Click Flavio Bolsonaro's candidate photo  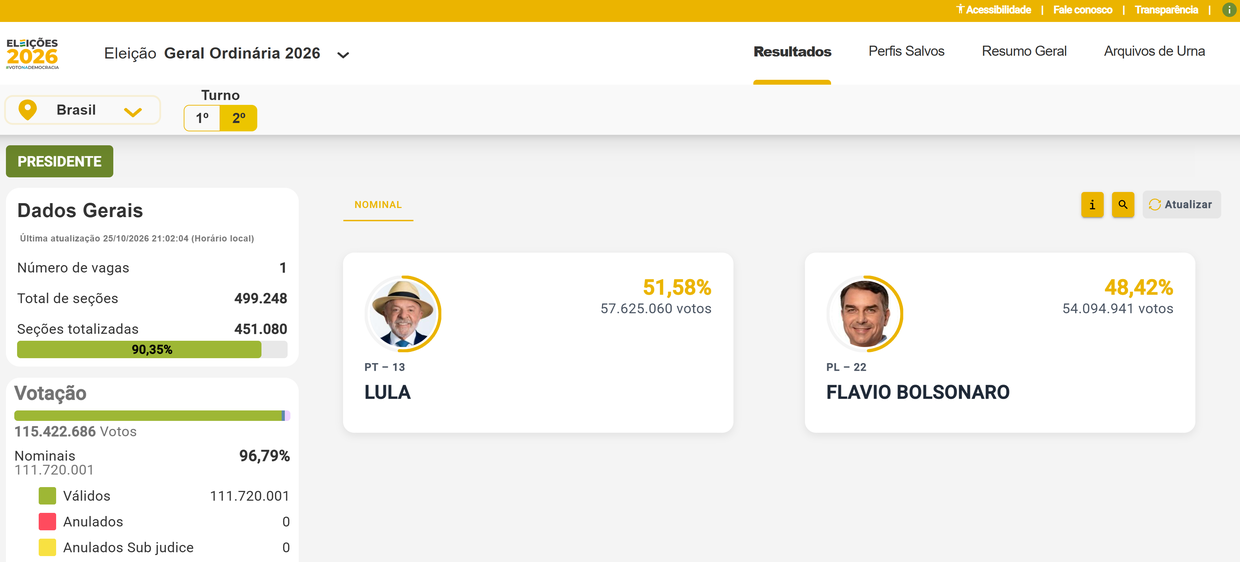coord(864,313)
